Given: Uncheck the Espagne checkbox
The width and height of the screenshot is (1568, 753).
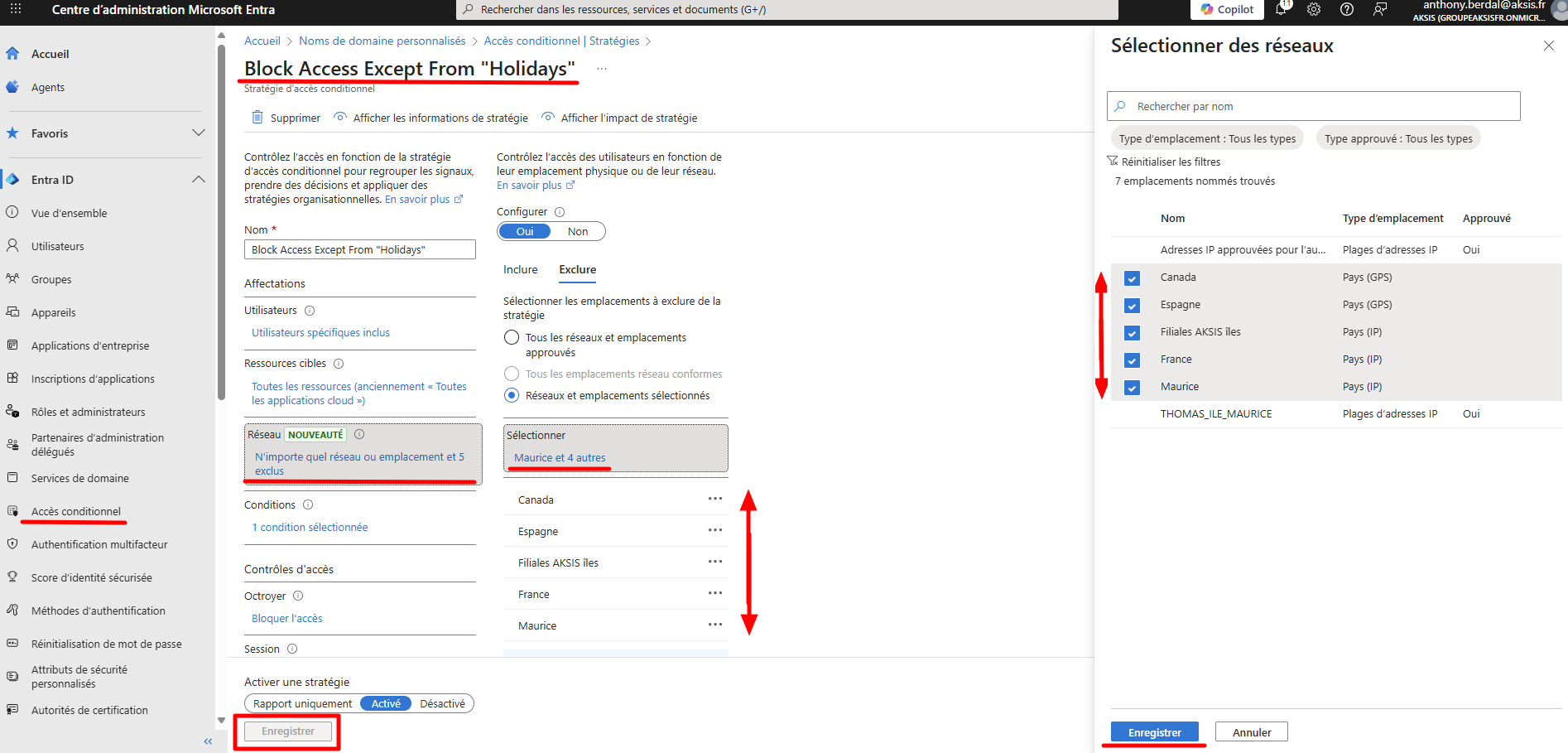Looking at the screenshot, I should [1132, 306].
